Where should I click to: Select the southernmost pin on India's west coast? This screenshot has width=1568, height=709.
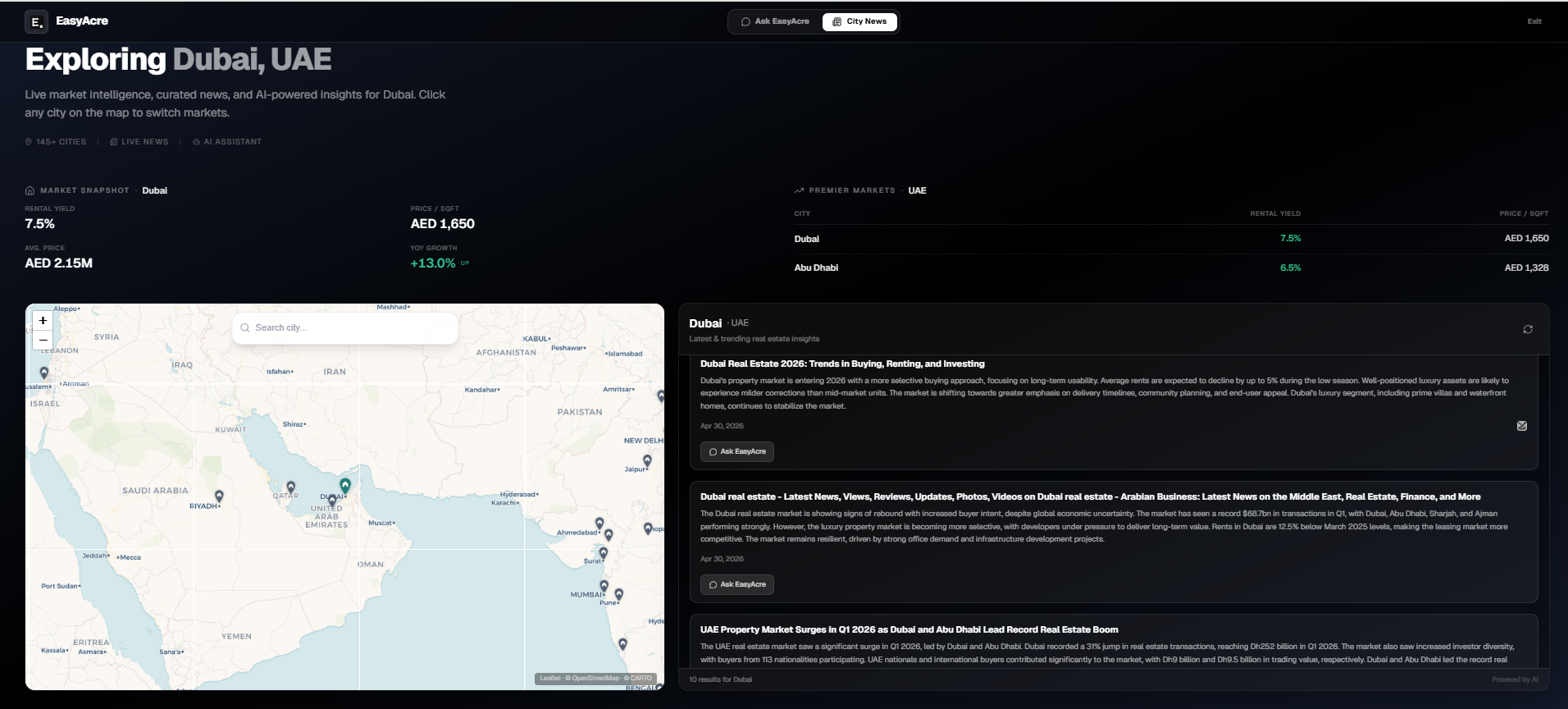(622, 644)
